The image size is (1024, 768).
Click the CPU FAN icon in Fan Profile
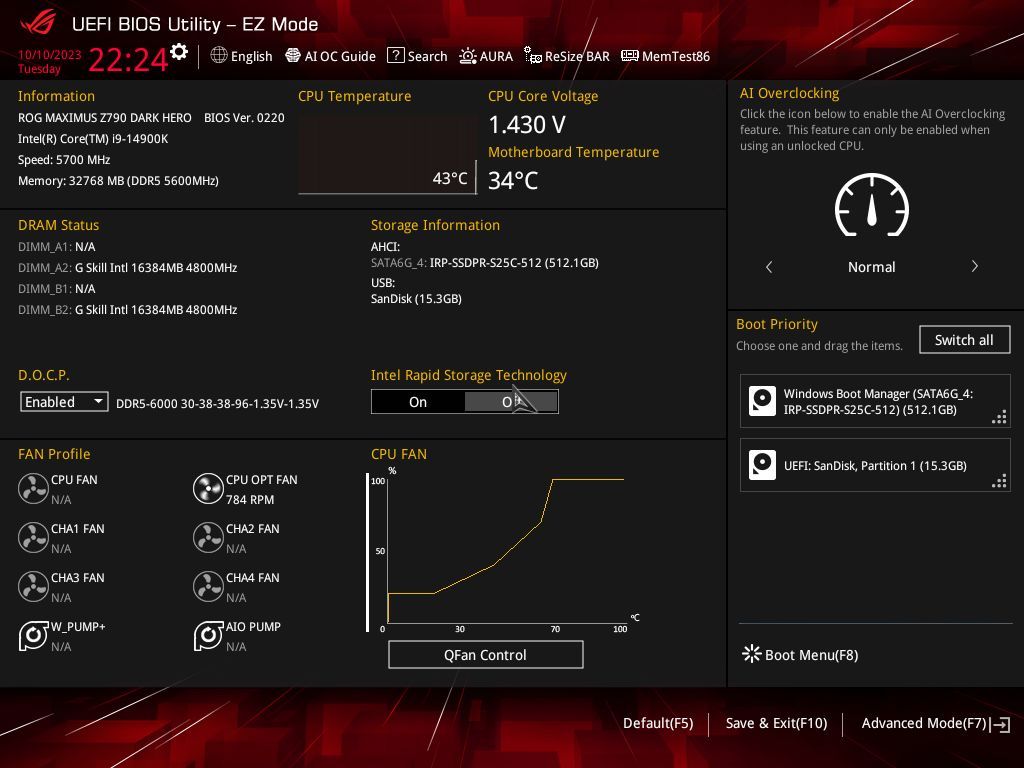pyautogui.click(x=33, y=488)
